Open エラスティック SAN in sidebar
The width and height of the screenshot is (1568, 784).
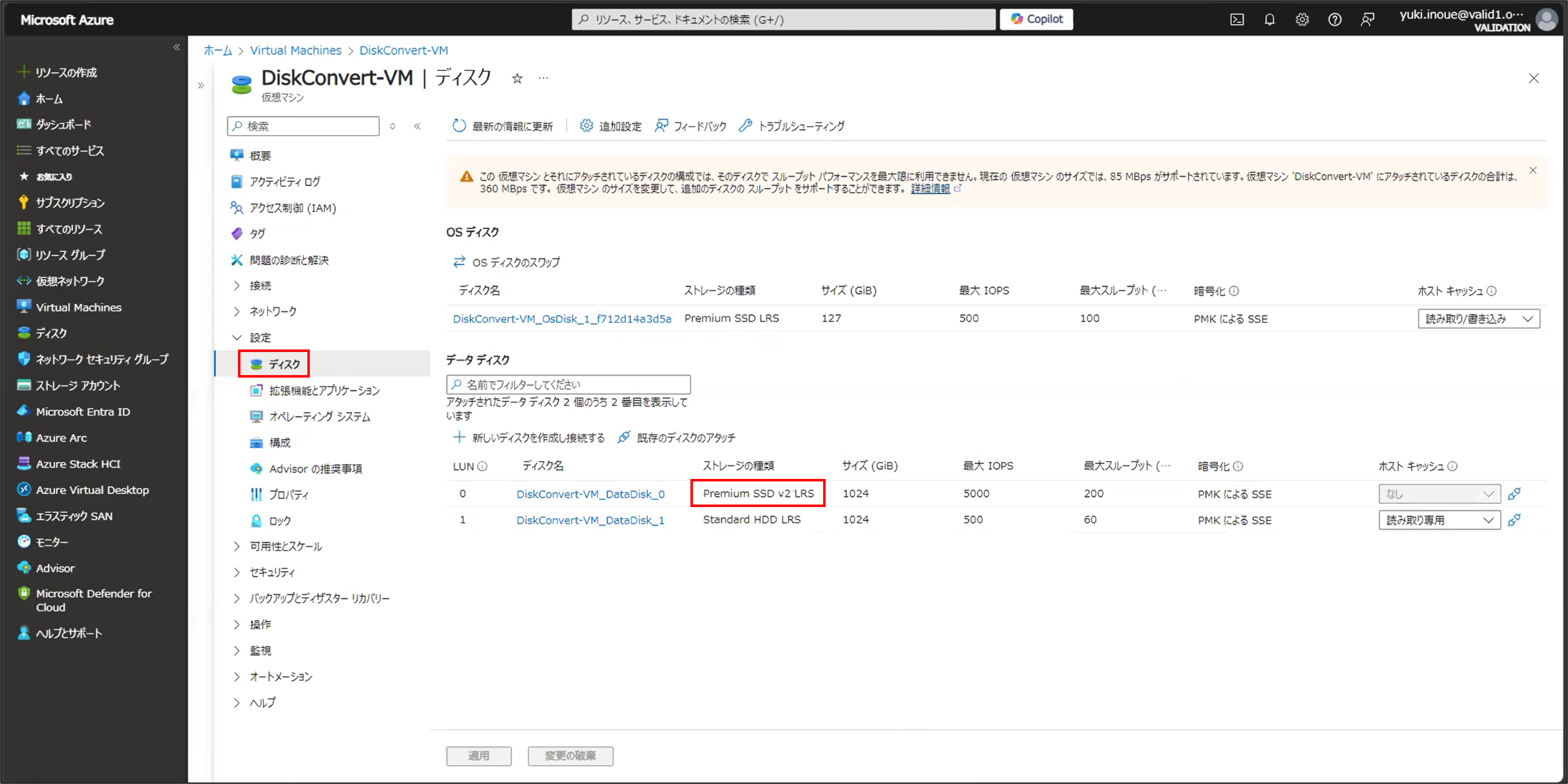(x=74, y=516)
